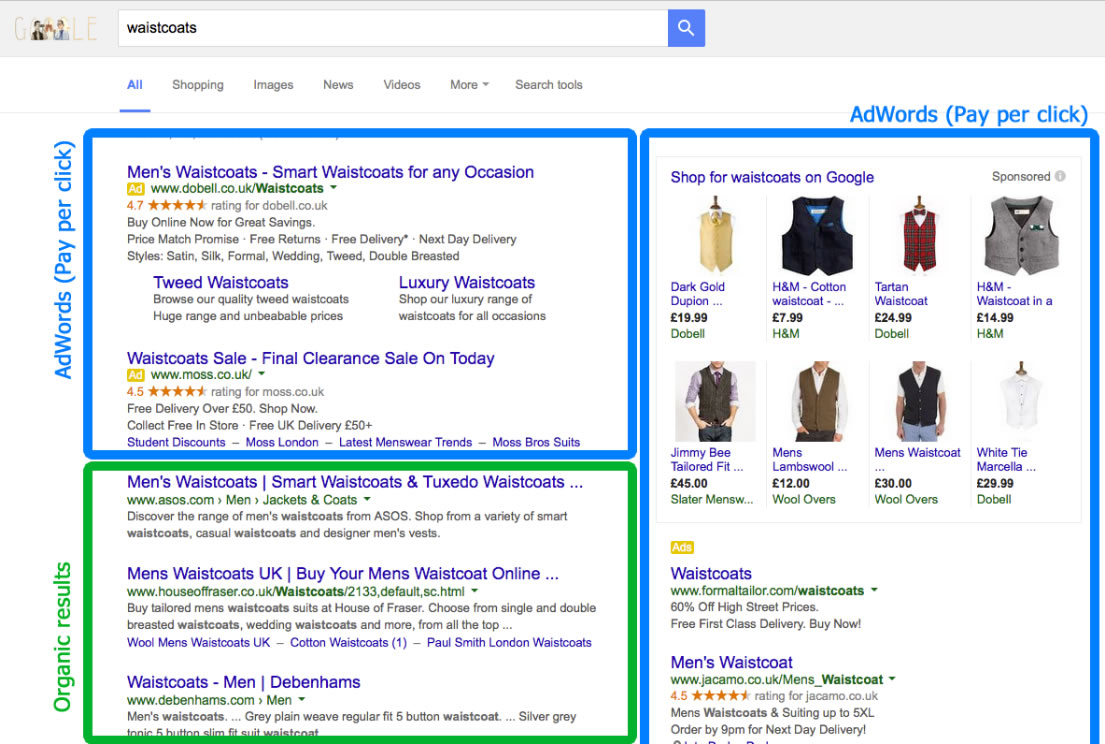
Task: Expand arrow beside debenhams.com Men URL
Action: [x=302, y=700]
